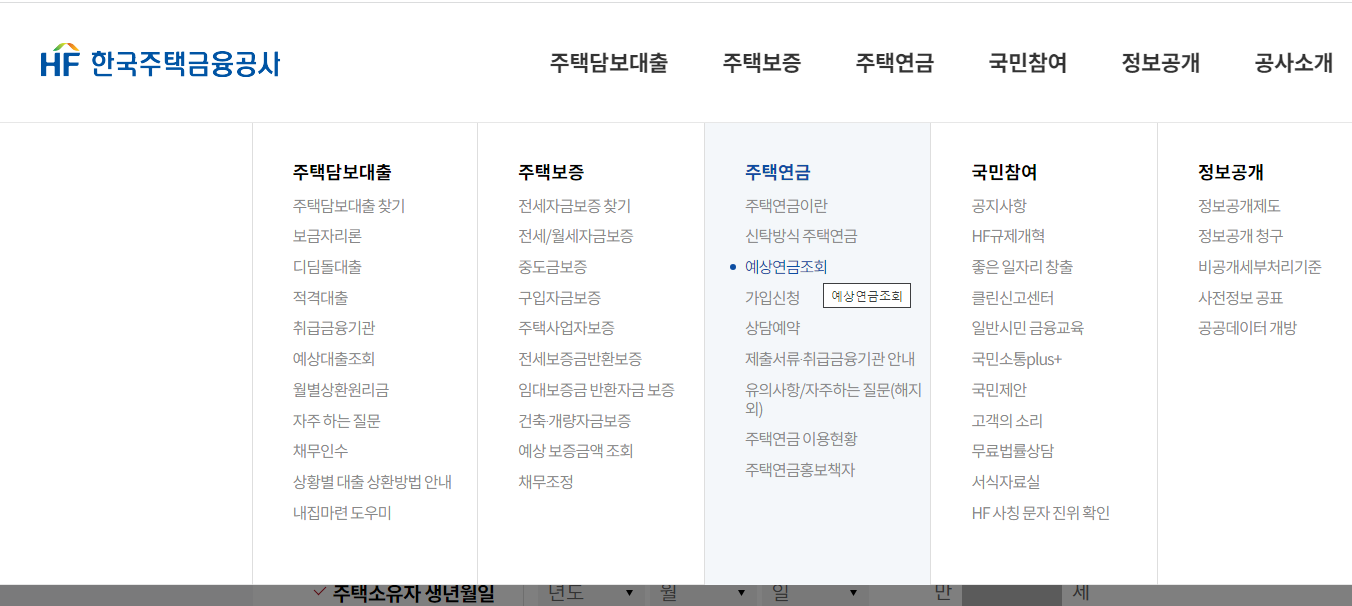Select the 주택보증 column heading

[x=551, y=172]
